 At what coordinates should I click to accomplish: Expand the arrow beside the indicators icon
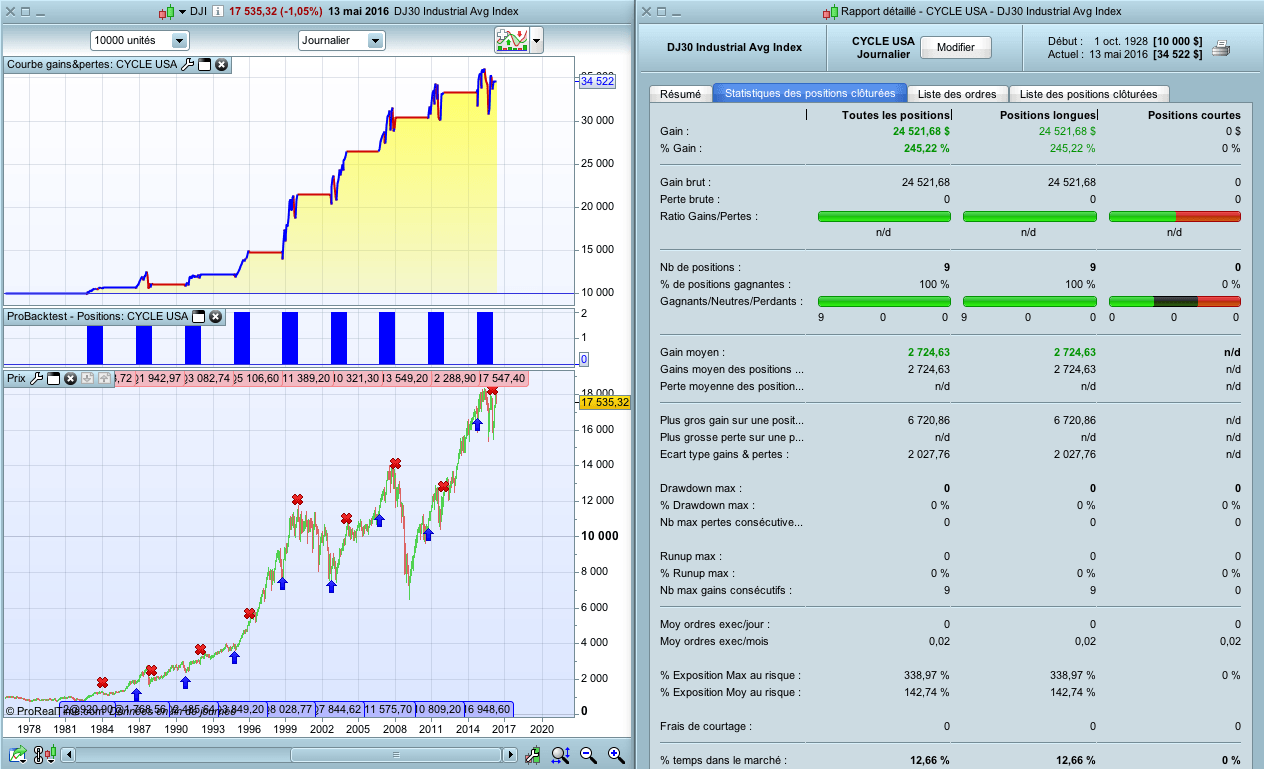point(537,41)
